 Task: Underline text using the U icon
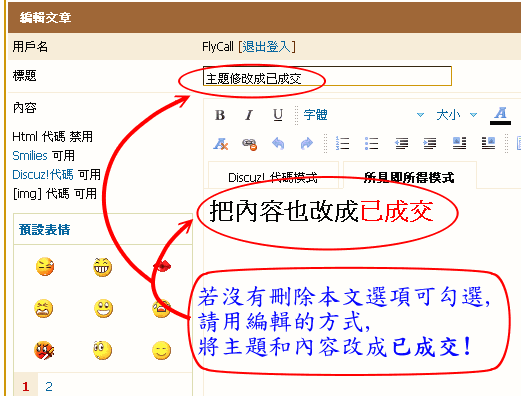278,115
